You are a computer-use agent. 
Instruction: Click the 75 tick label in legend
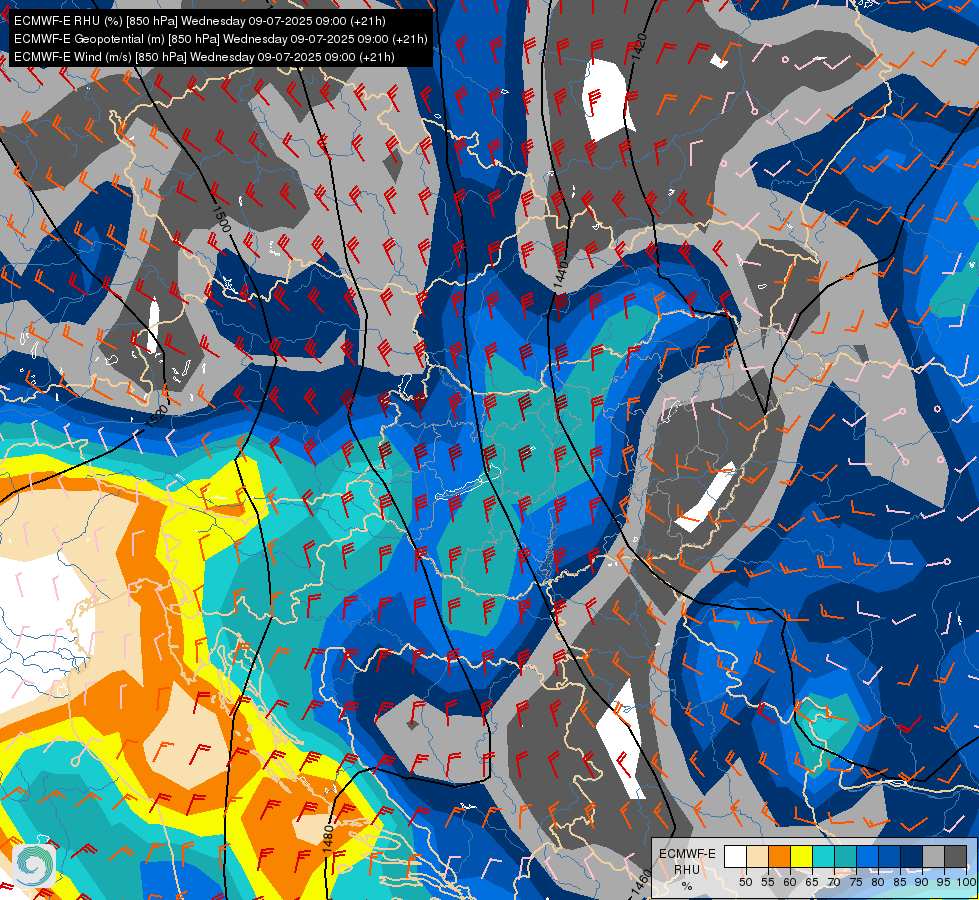tap(856, 882)
